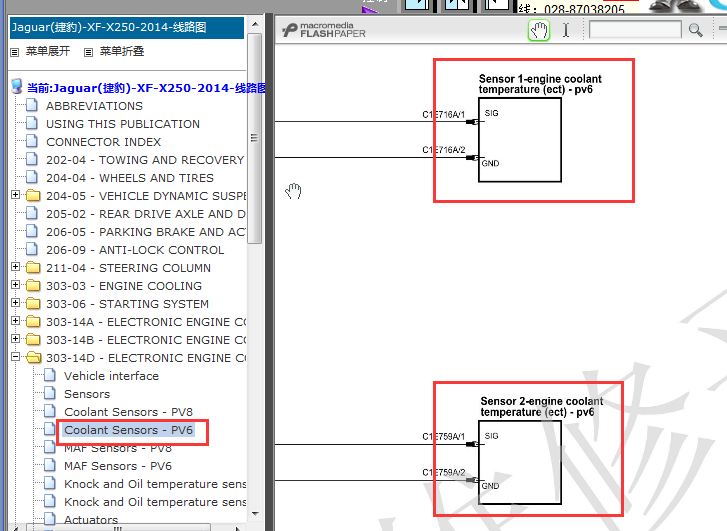Open 206-05 PARKING BRAKE page
This screenshot has height=531, width=727.
(x=146, y=232)
